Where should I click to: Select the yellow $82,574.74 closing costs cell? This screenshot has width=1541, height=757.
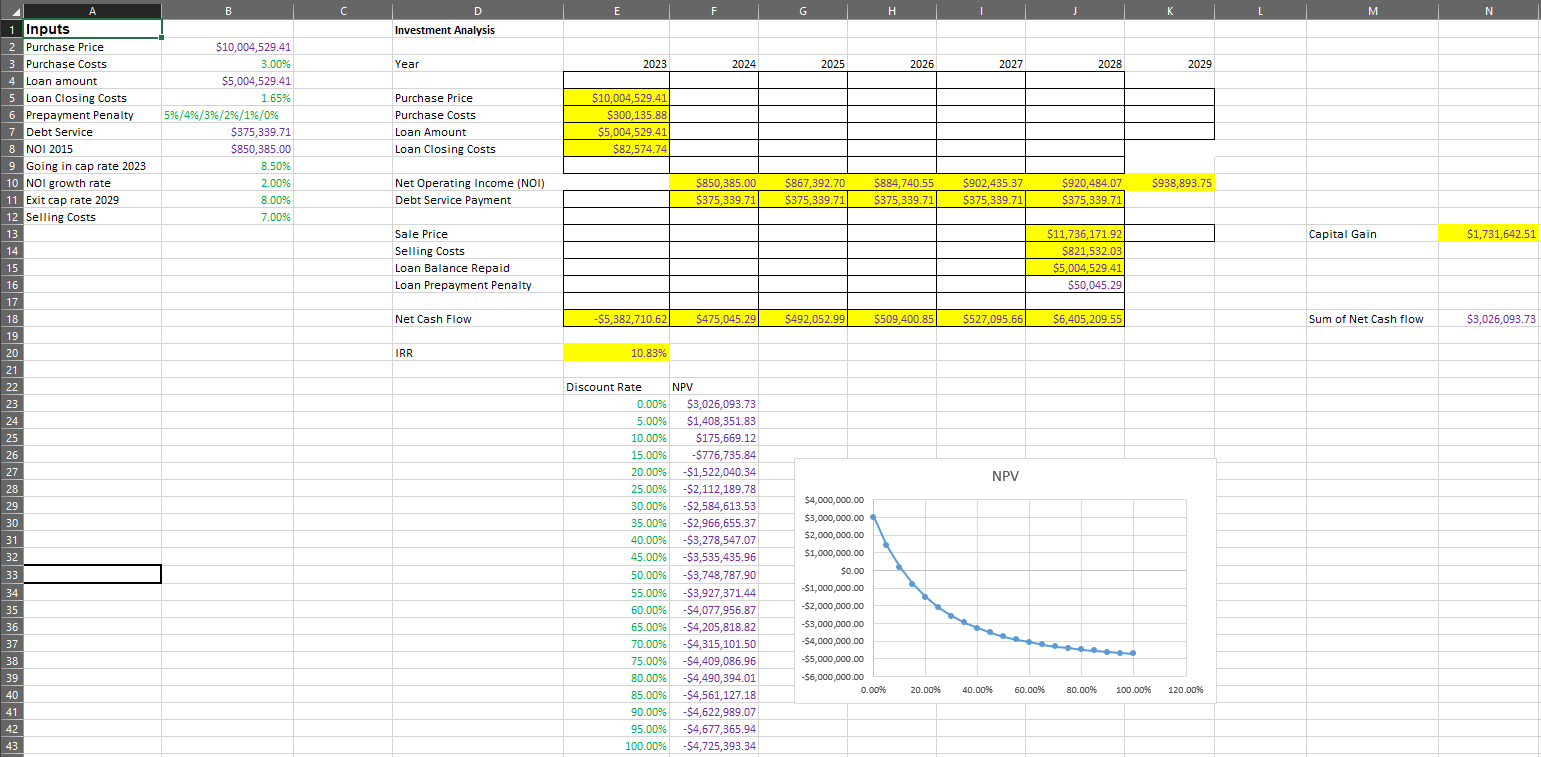pos(616,149)
